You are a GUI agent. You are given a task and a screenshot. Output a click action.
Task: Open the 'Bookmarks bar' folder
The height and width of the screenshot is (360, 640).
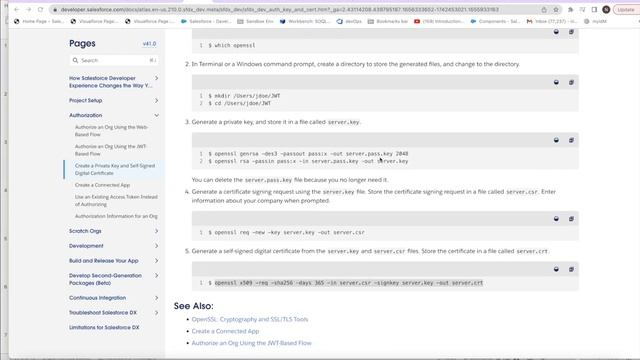(388, 21)
